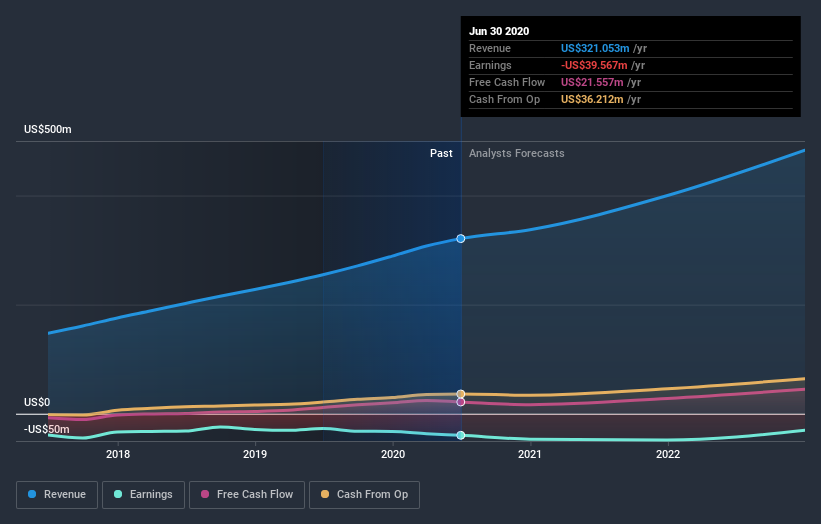Click the US$36.212m cash from op value
The height and width of the screenshot is (524, 821).
pos(592,99)
